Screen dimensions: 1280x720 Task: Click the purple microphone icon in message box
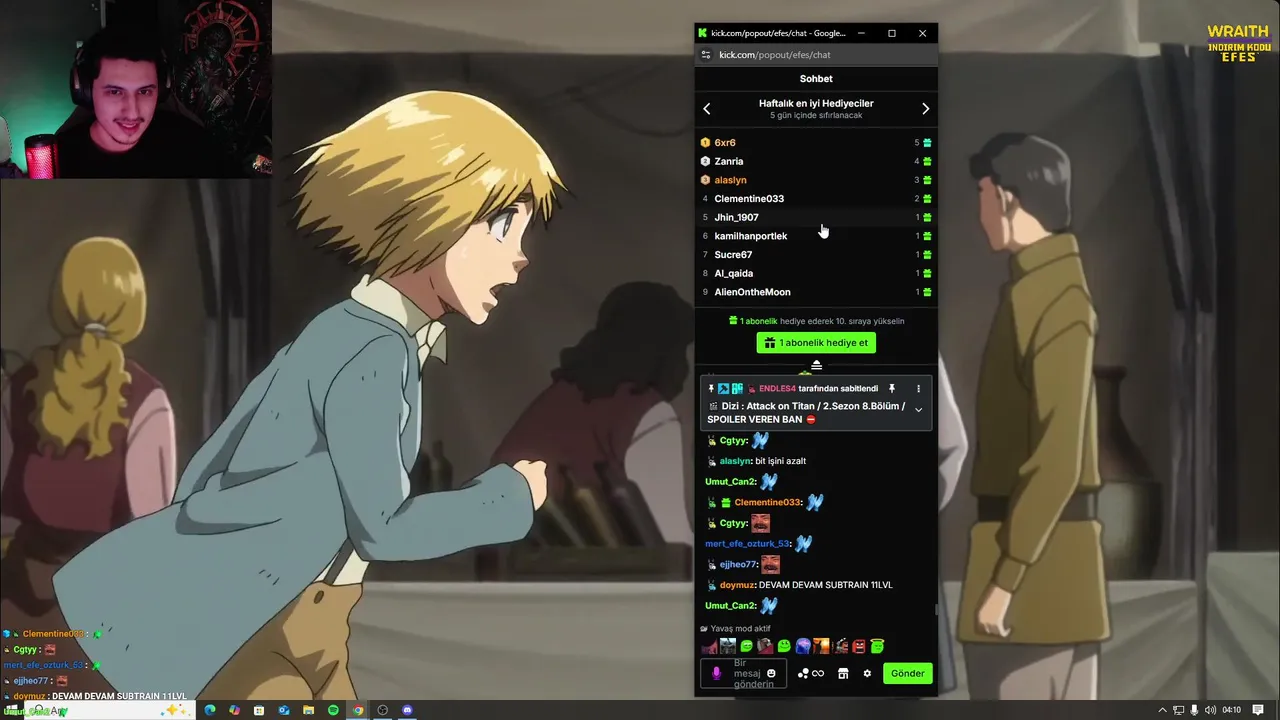pyautogui.click(x=716, y=673)
